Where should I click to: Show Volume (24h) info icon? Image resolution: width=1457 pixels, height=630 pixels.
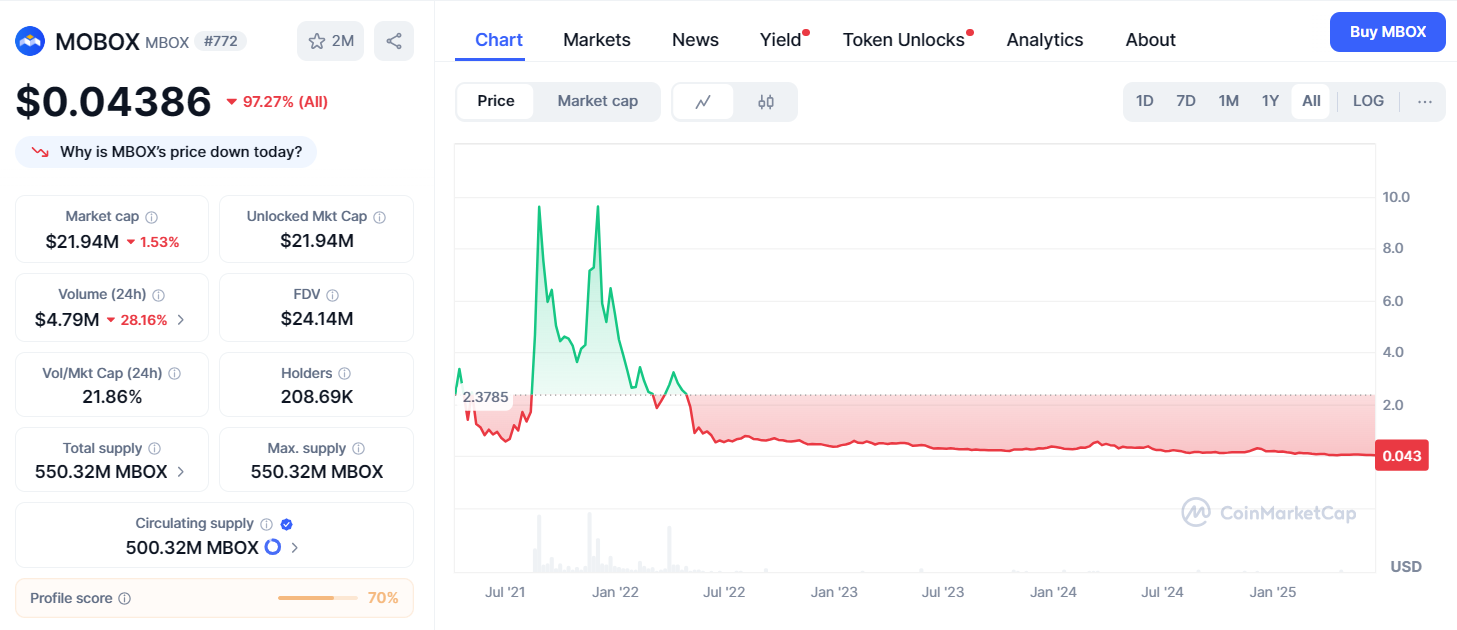(x=158, y=295)
